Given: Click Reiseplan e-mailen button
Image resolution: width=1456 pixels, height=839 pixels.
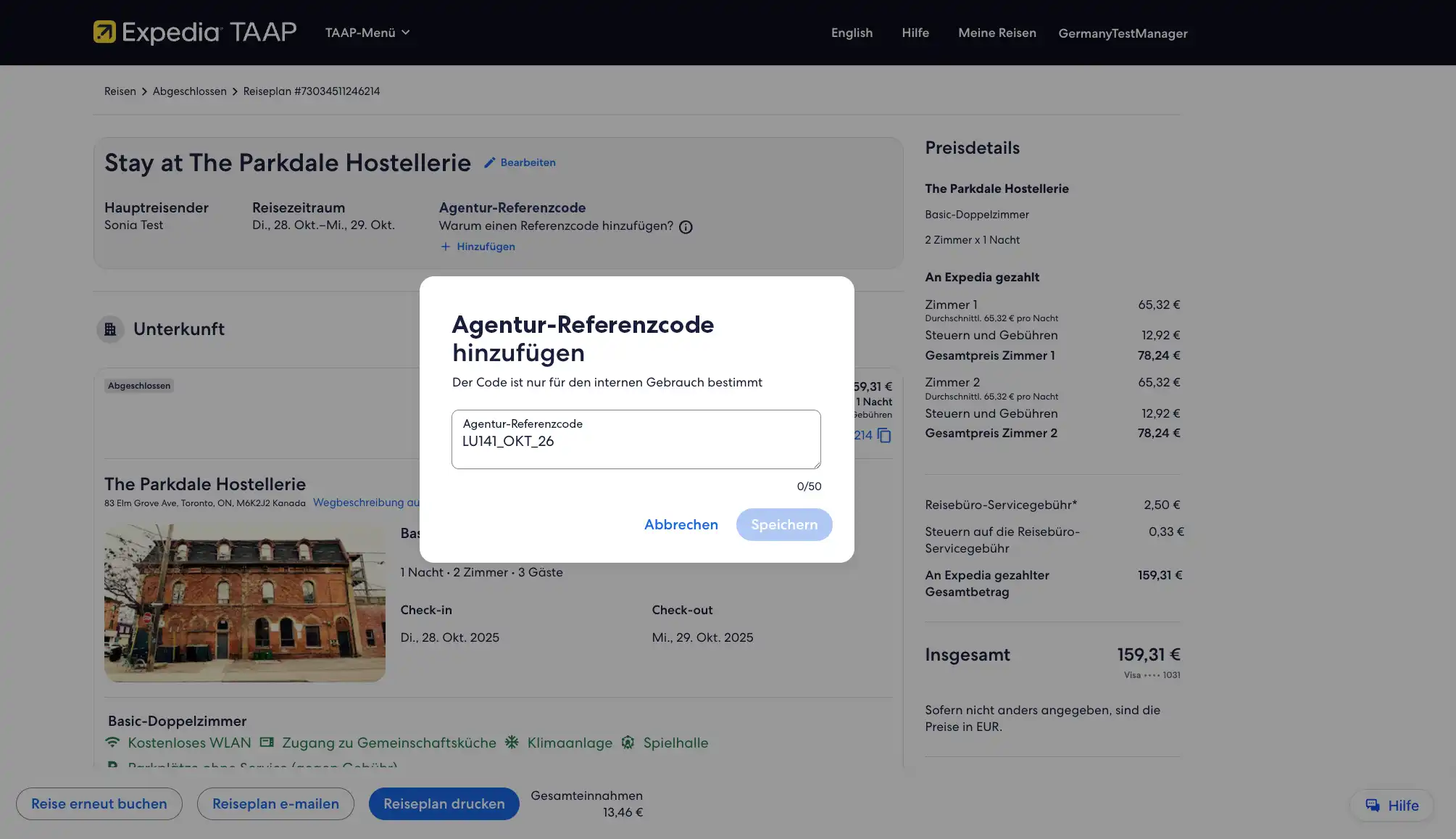Looking at the screenshot, I should [275, 803].
